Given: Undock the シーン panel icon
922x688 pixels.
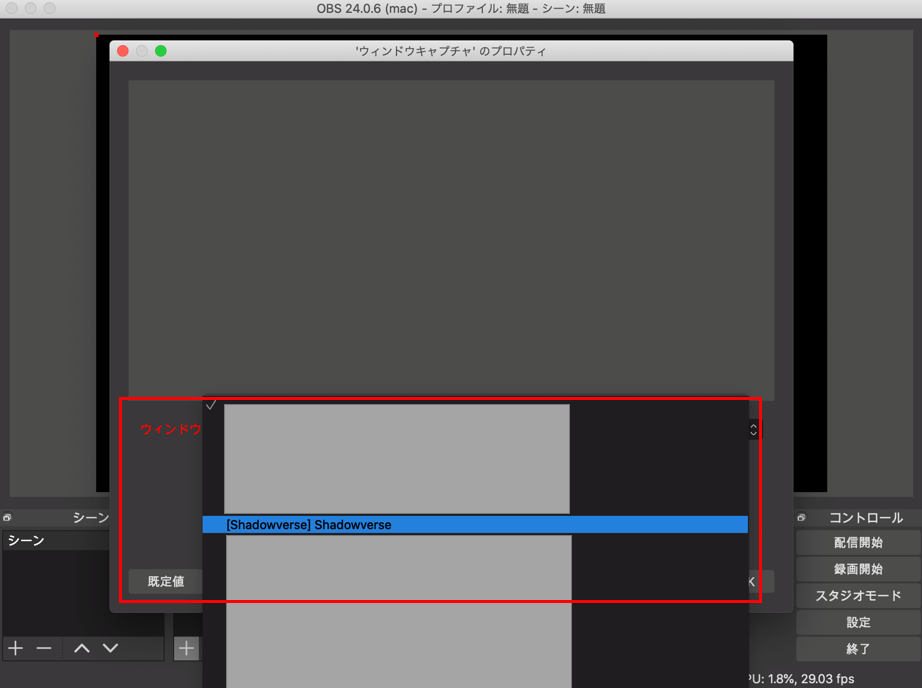Looking at the screenshot, I should pos(7,517).
